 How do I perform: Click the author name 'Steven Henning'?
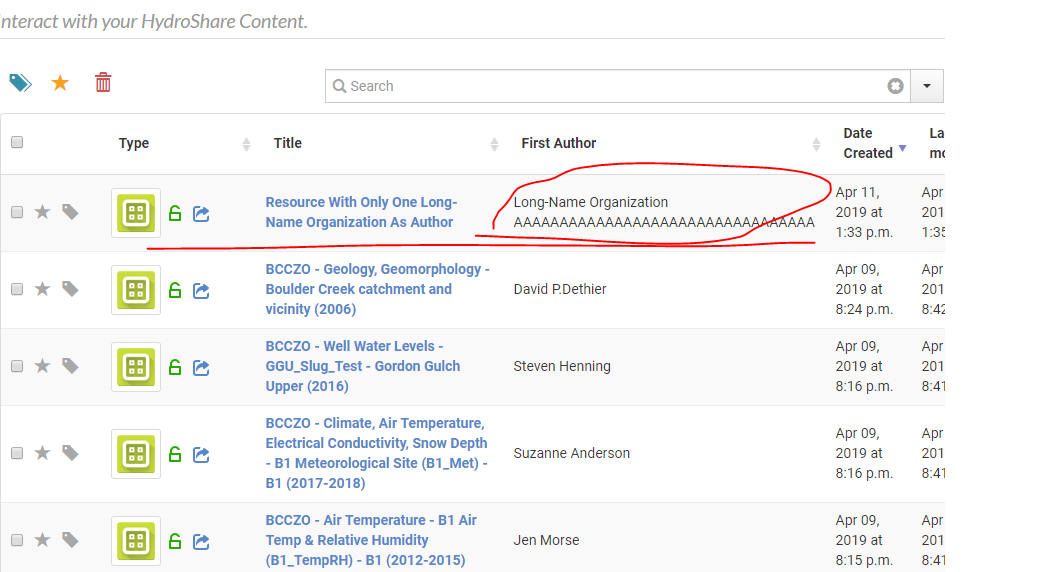coord(562,366)
